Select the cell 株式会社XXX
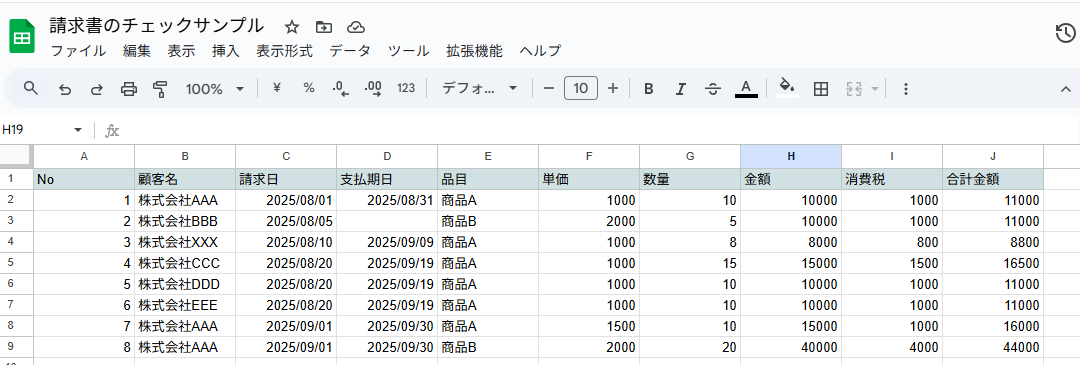1080x365 pixels. (x=185, y=242)
